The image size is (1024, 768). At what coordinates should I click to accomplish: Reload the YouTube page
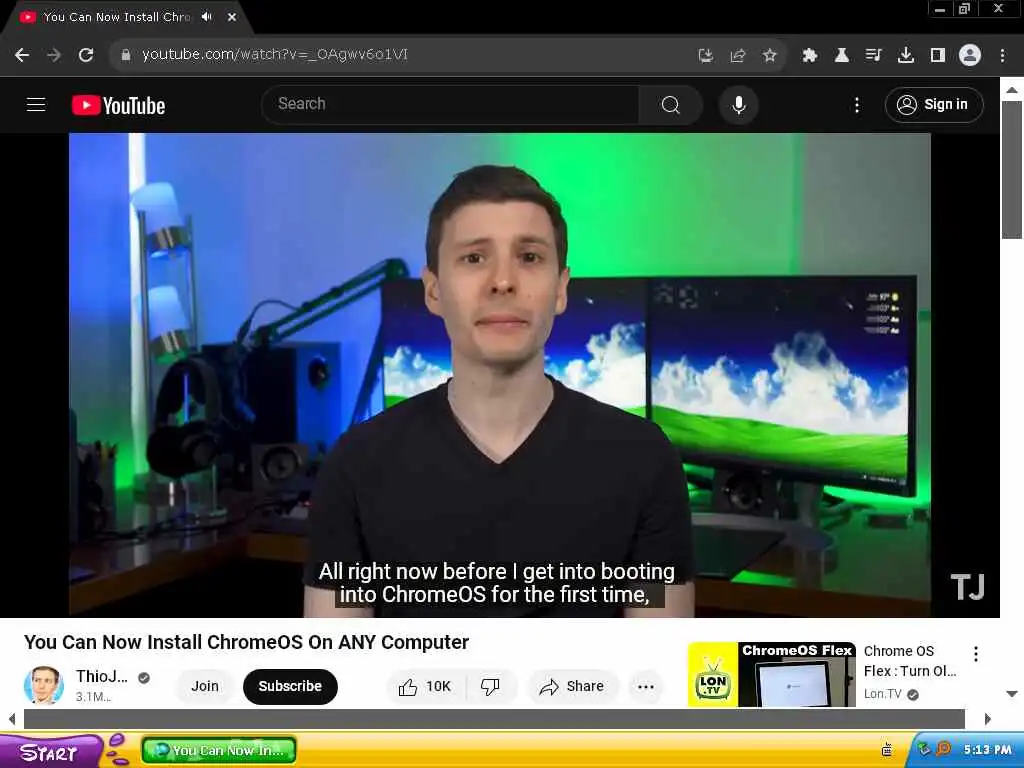click(x=86, y=56)
